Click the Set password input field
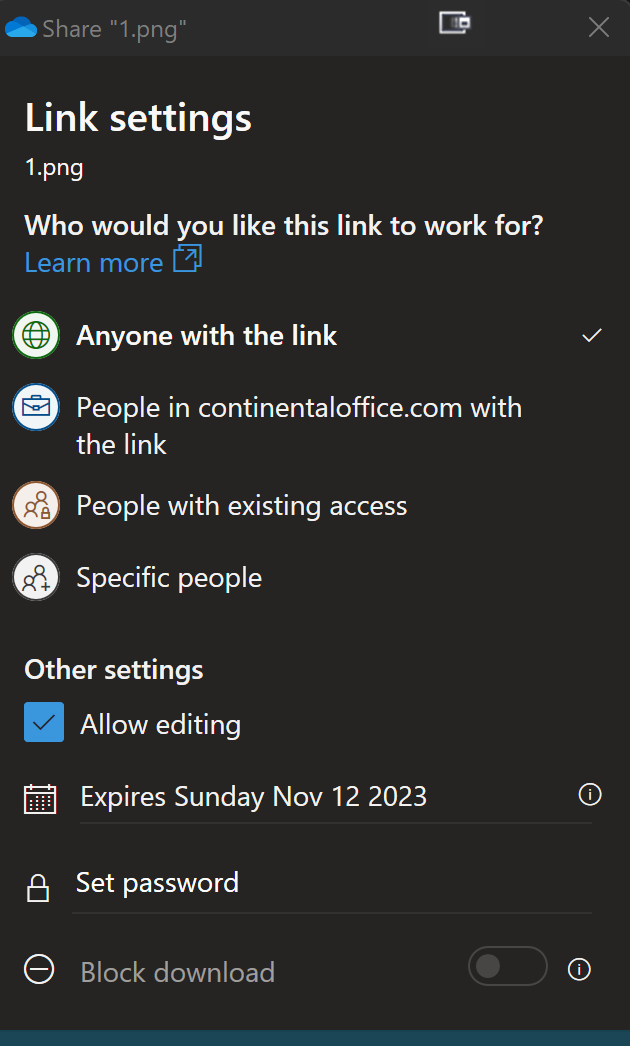Viewport: 630px width, 1046px height. coord(330,884)
